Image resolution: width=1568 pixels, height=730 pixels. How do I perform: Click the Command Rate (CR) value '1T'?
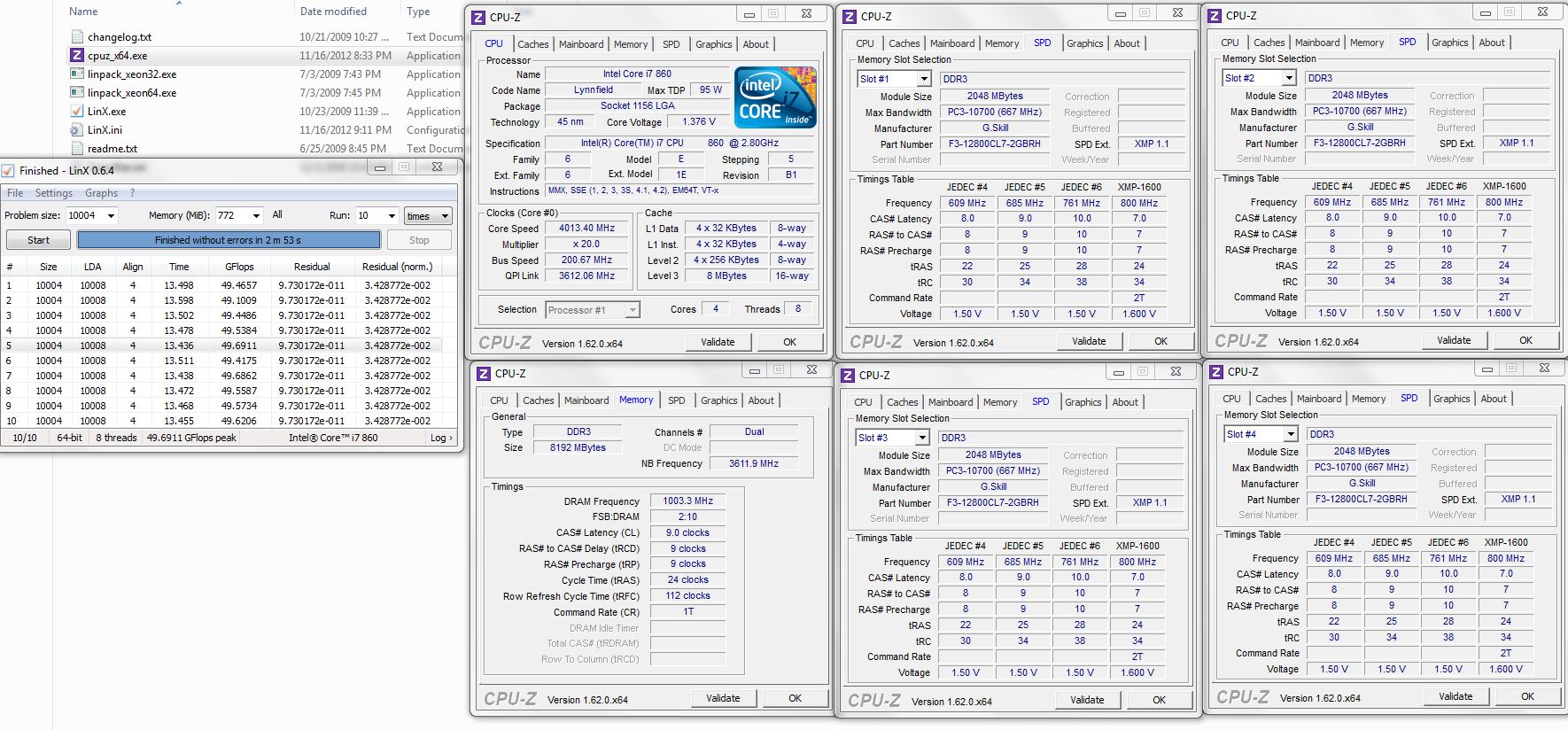[688, 612]
